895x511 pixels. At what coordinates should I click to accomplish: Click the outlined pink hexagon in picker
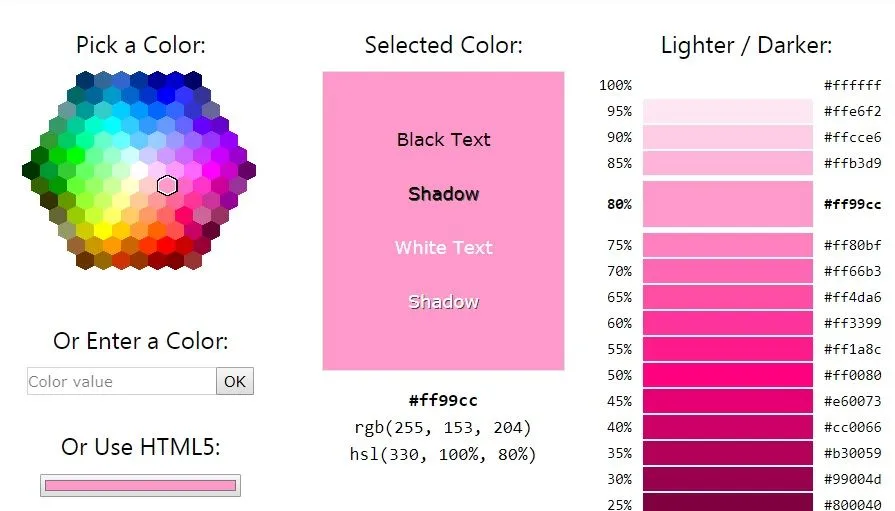[x=167, y=186]
